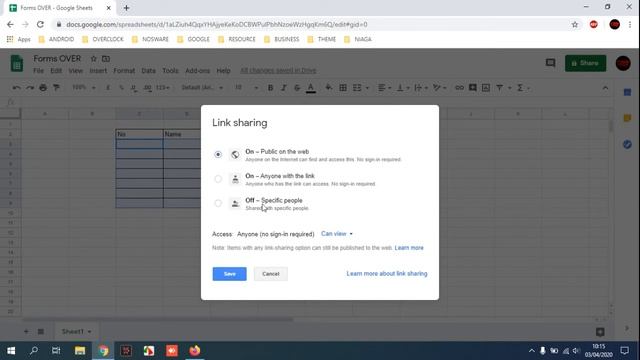Click the Borders toolbar icon

point(343,88)
